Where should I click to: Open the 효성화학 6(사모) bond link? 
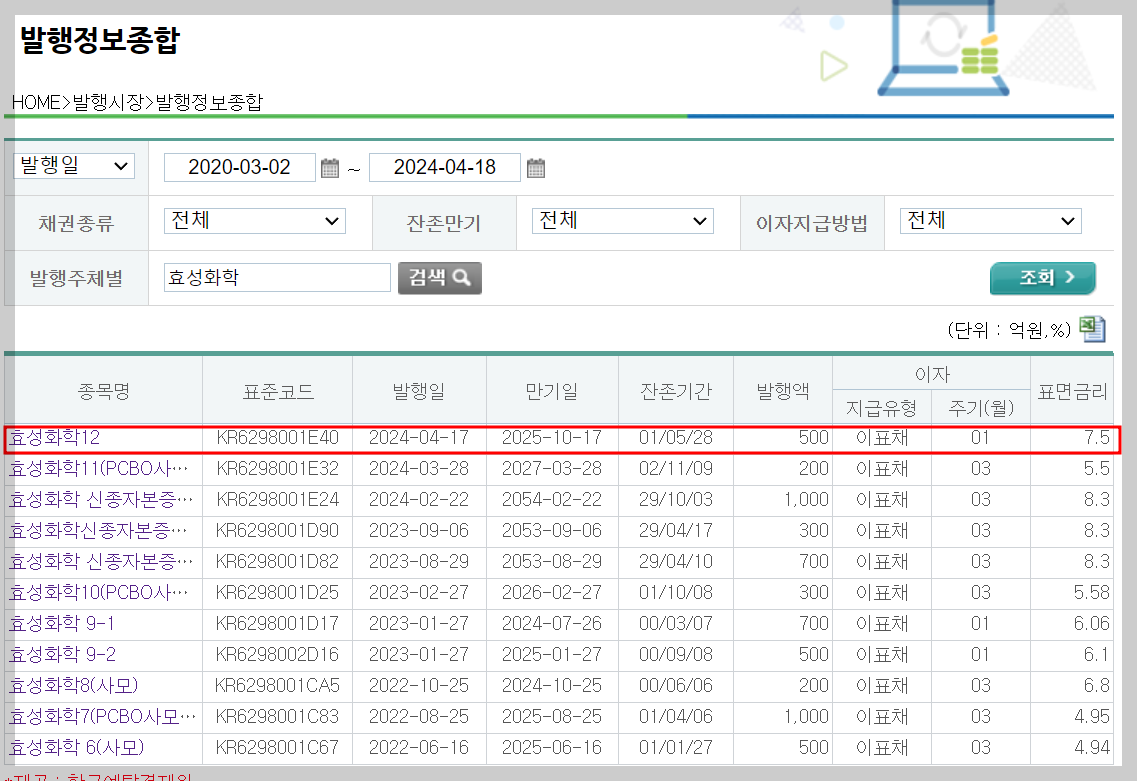click(x=76, y=748)
